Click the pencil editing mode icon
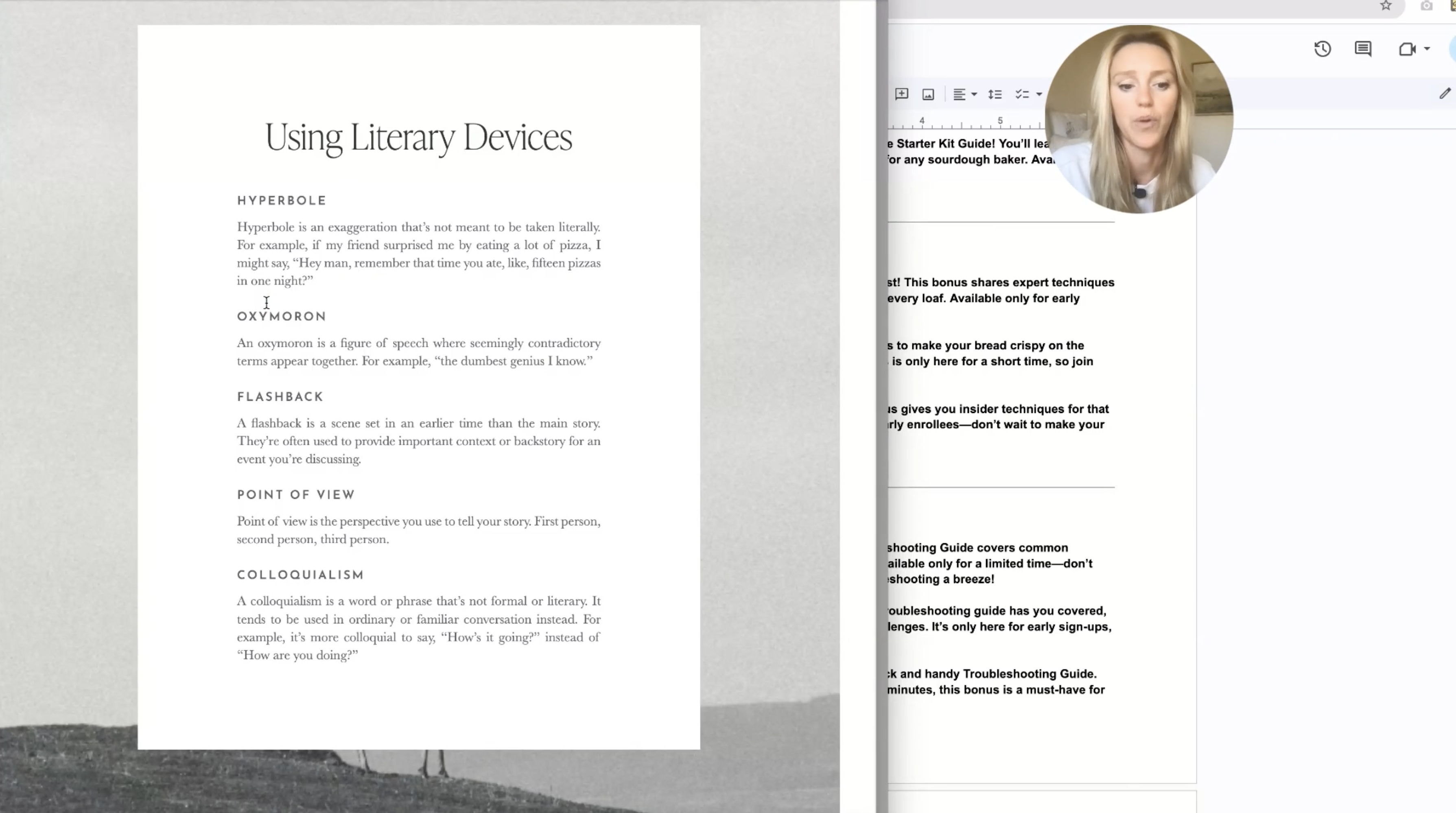The width and height of the screenshot is (1456, 813). pos(1445,94)
